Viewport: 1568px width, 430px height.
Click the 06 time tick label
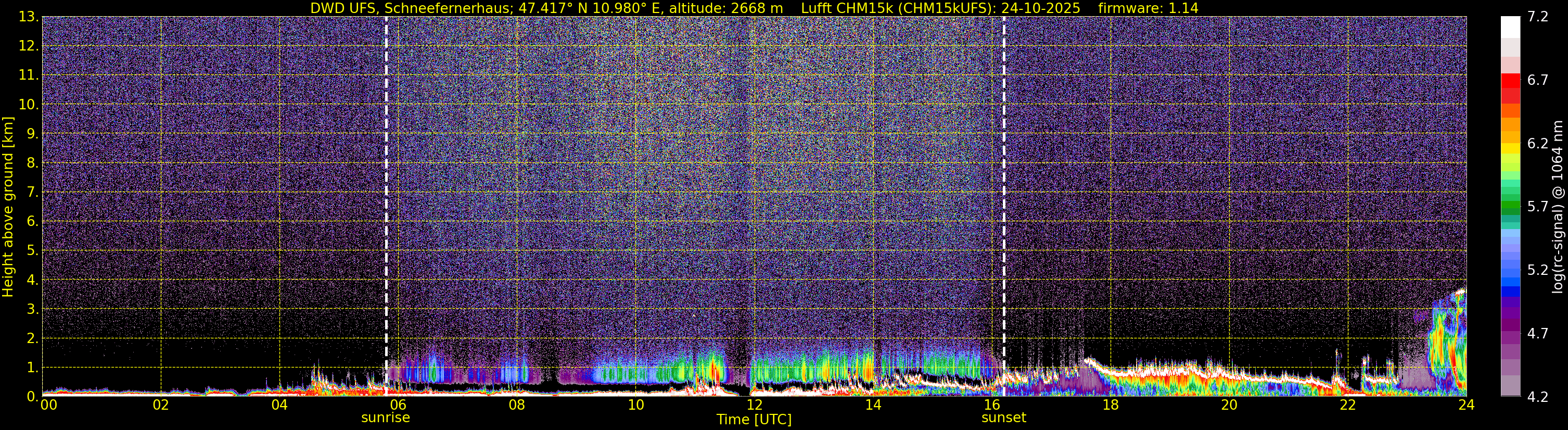pos(398,405)
